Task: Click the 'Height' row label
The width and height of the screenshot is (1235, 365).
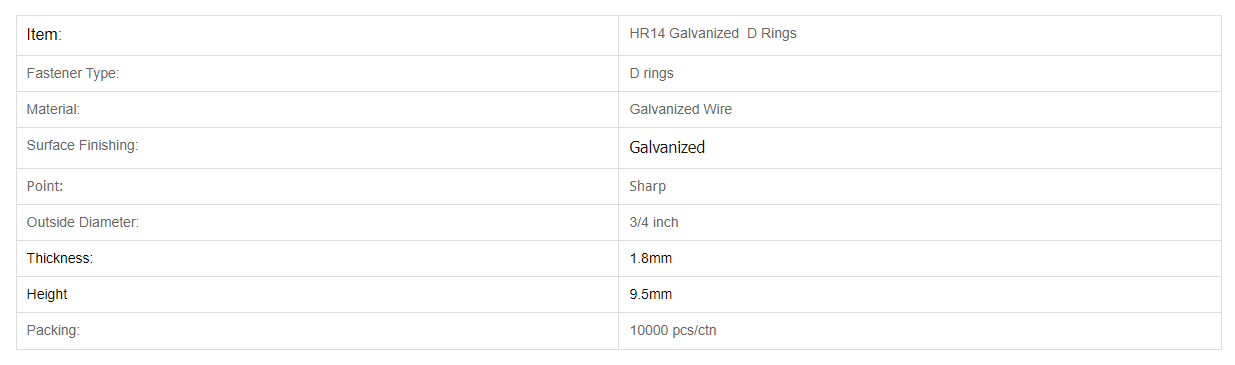Action: [x=47, y=294]
